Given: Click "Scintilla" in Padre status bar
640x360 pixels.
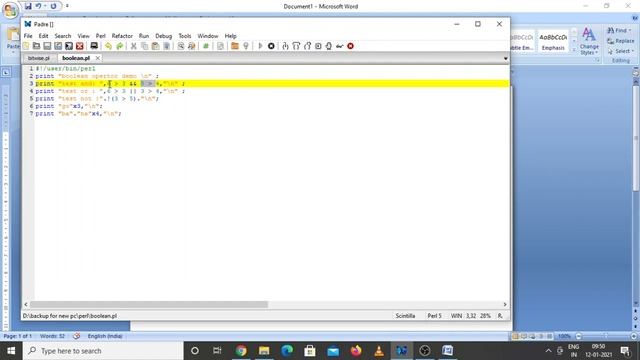Looking at the screenshot, I should [x=405, y=316].
